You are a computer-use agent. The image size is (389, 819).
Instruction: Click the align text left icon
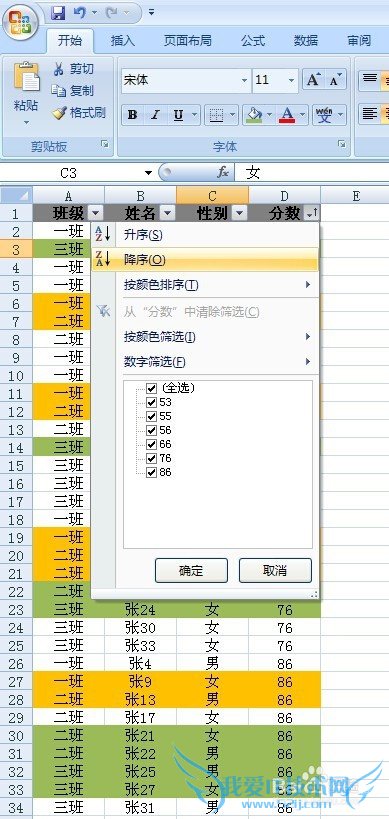click(x=370, y=114)
